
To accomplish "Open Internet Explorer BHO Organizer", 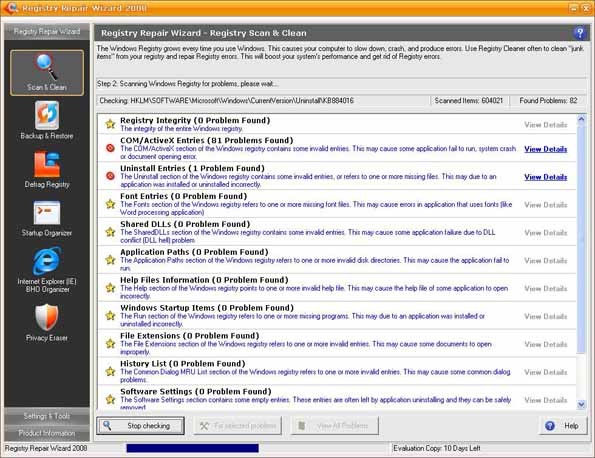I will (47, 269).
